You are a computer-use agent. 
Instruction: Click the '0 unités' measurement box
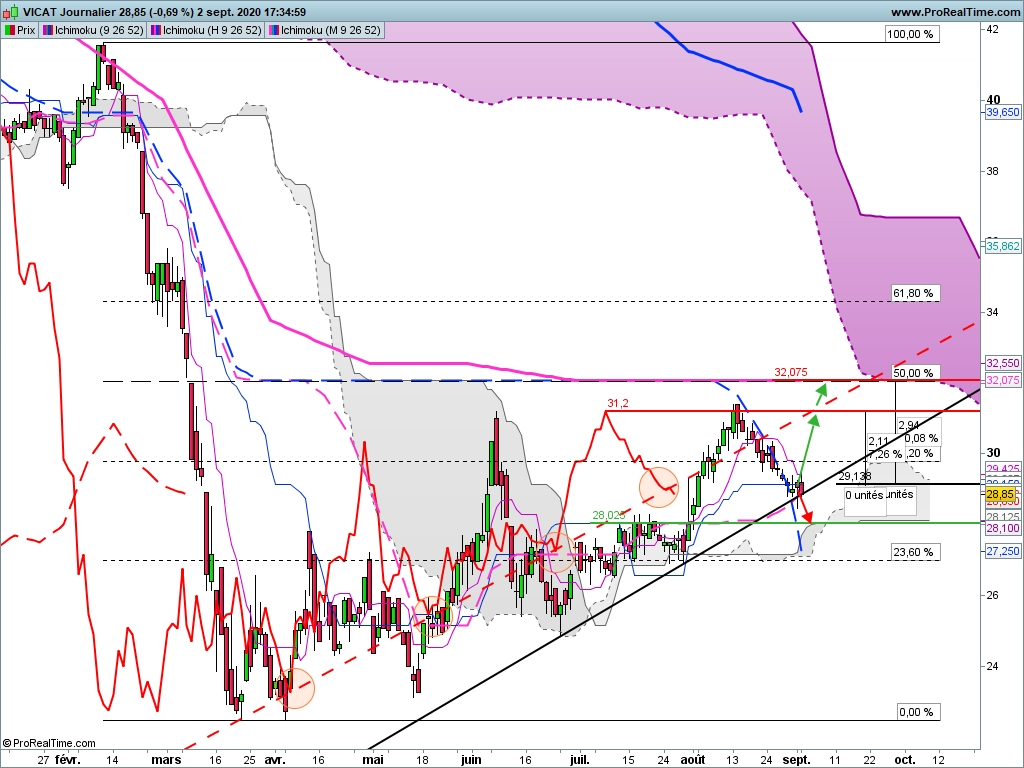click(x=865, y=495)
